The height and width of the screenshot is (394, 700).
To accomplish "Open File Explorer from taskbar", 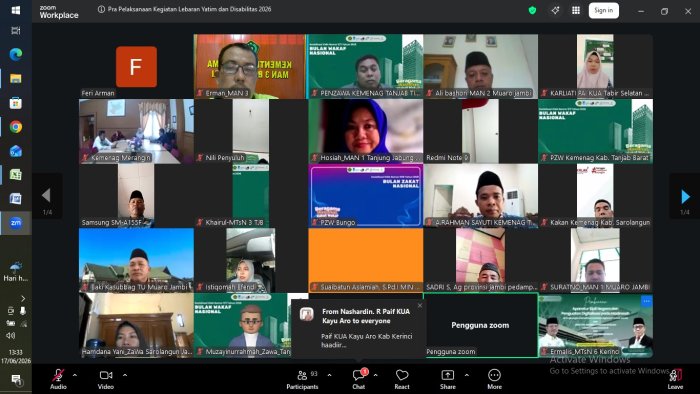I will tap(16, 79).
